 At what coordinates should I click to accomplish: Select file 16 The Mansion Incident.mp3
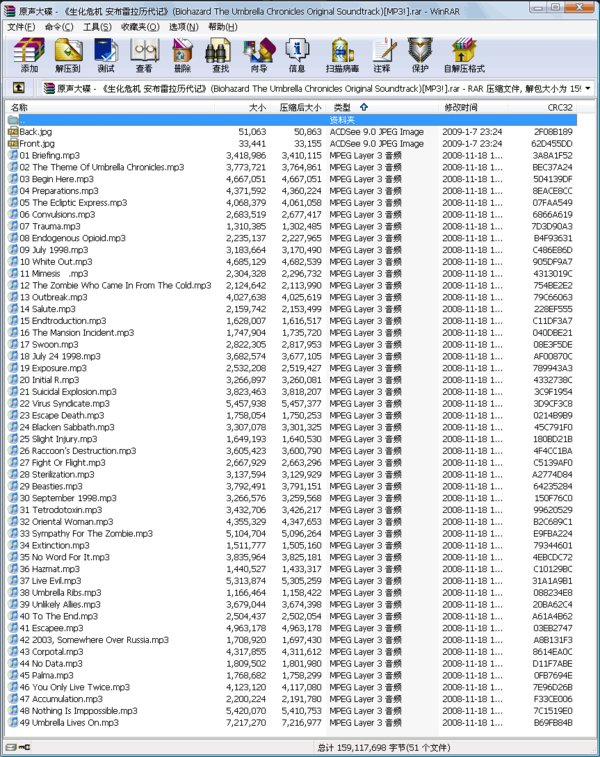(x=77, y=333)
